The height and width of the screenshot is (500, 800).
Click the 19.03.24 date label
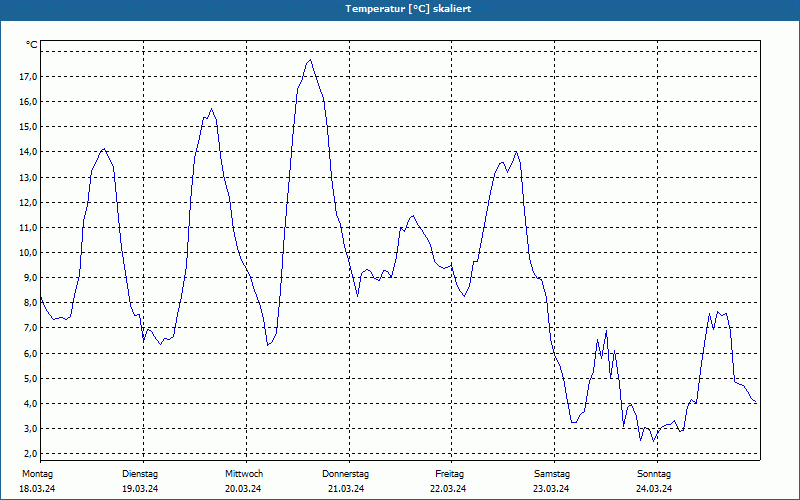140,489
